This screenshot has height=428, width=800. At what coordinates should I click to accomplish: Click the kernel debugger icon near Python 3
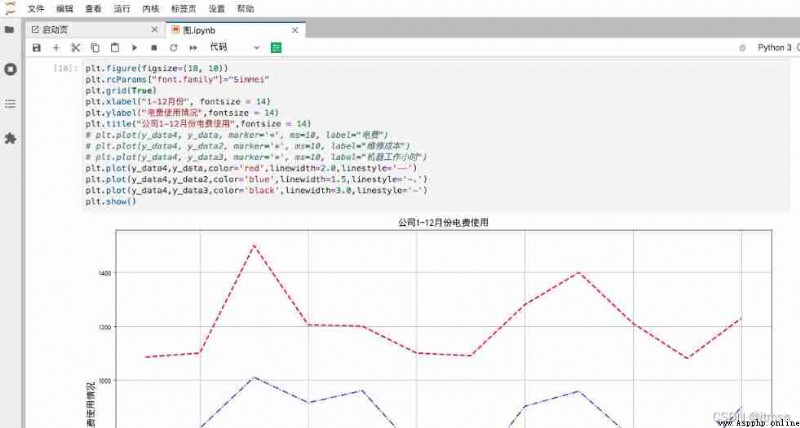click(x=742, y=47)
